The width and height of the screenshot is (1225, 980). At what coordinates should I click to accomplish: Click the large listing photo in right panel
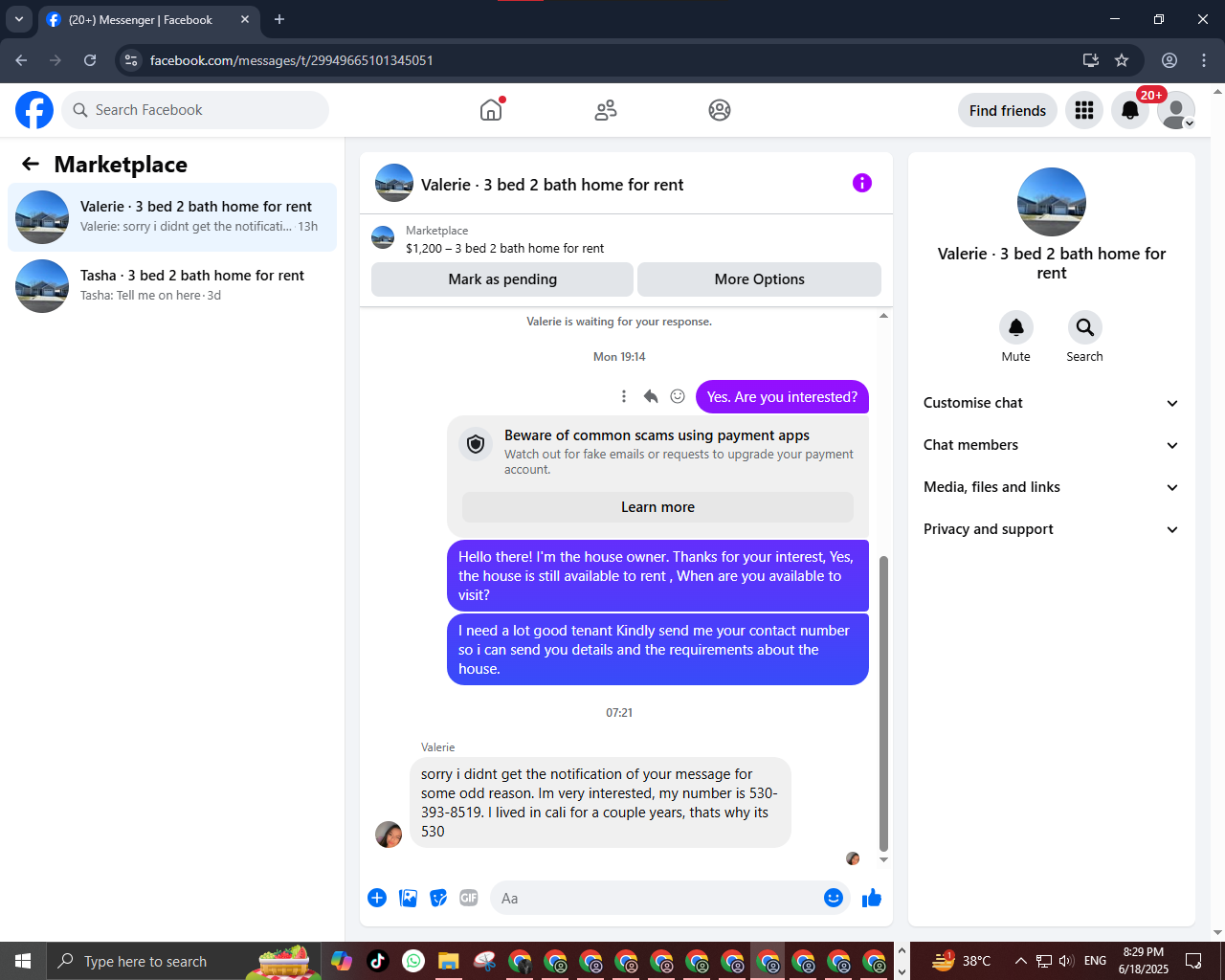(1052, 202)
